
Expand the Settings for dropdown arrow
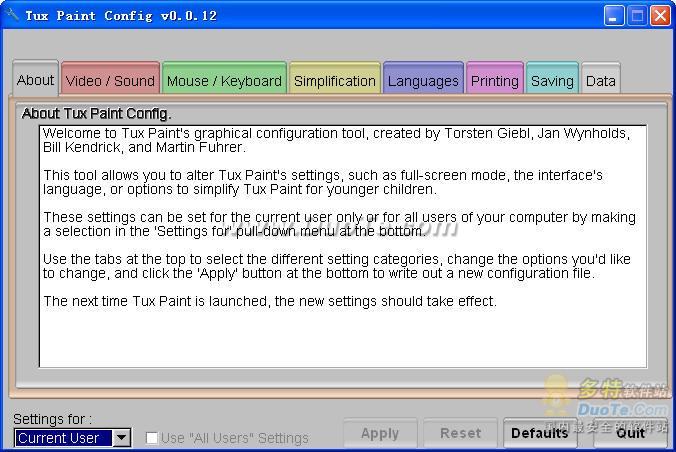[x=122, y=438]
